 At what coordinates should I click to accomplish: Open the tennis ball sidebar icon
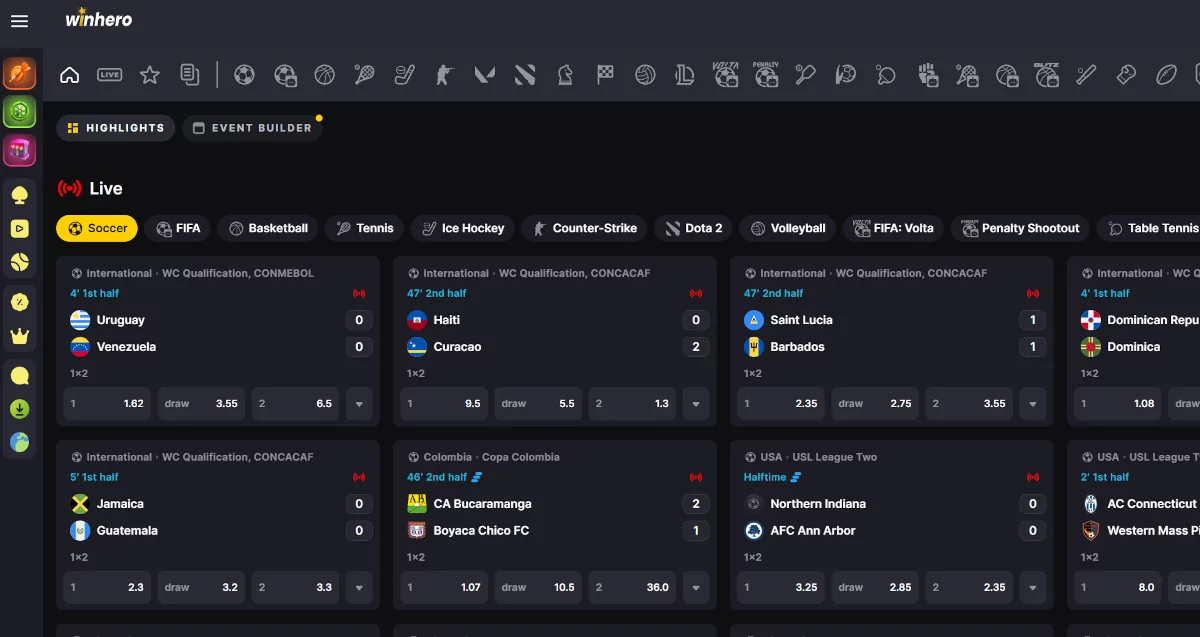(20, 262)
